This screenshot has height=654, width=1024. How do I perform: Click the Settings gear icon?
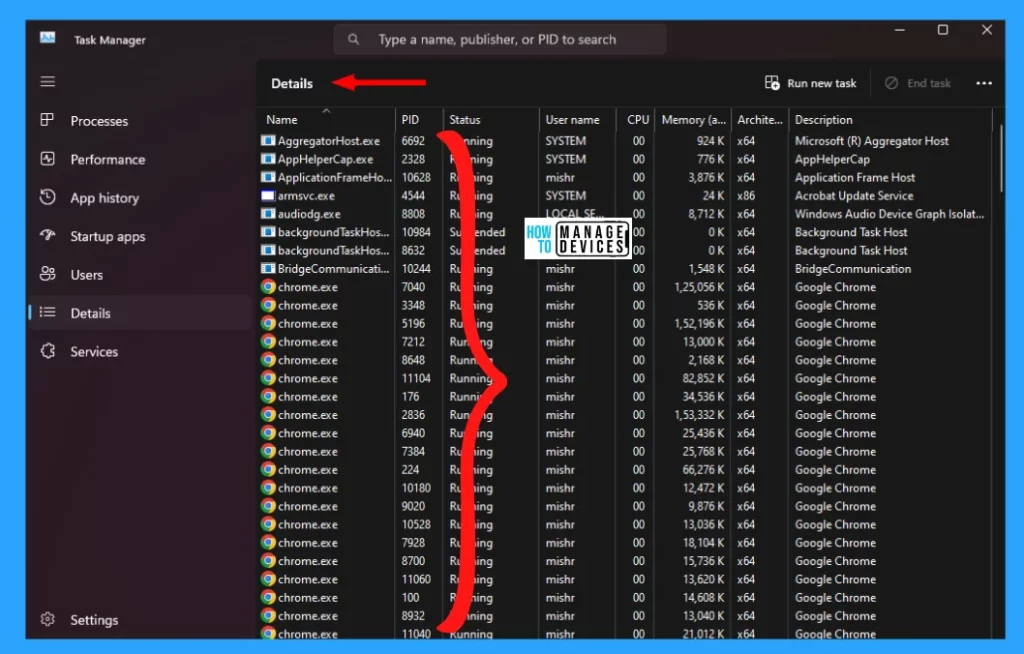pyautogui.click(x=48, y=619)
